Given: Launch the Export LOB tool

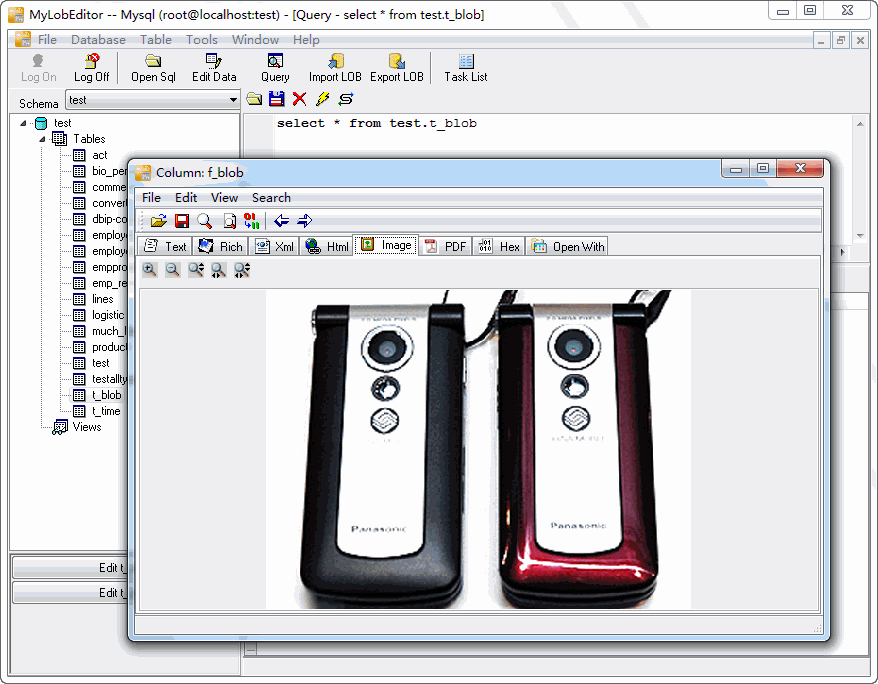Looking at the screenshot, I should point(396,68).
